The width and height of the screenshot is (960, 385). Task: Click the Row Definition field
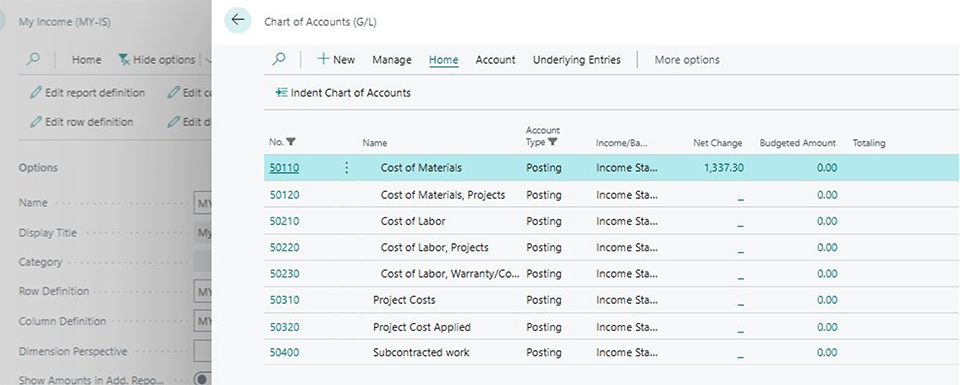pos(203,292)
